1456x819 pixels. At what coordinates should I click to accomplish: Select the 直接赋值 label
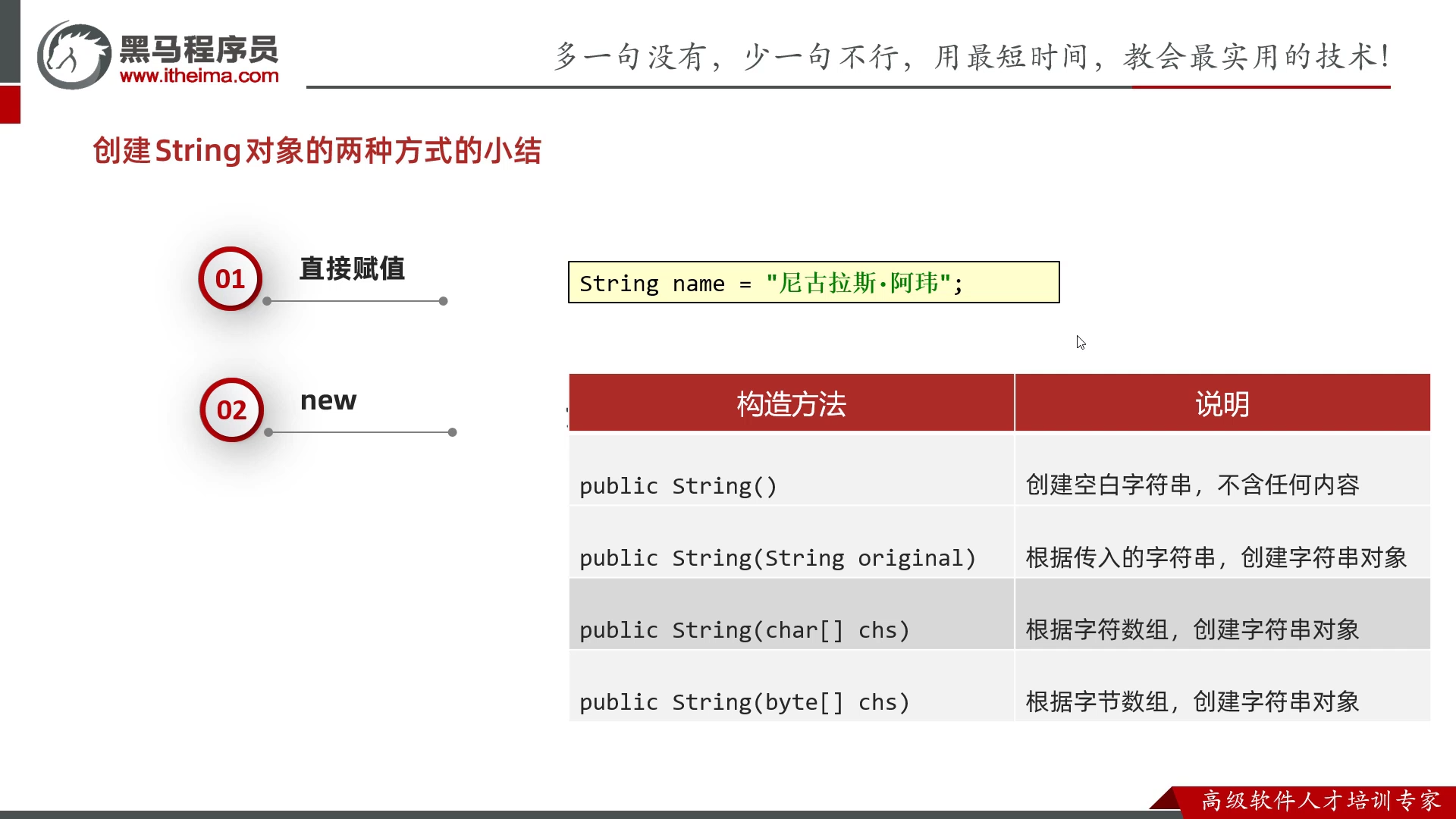coord(352,268)
